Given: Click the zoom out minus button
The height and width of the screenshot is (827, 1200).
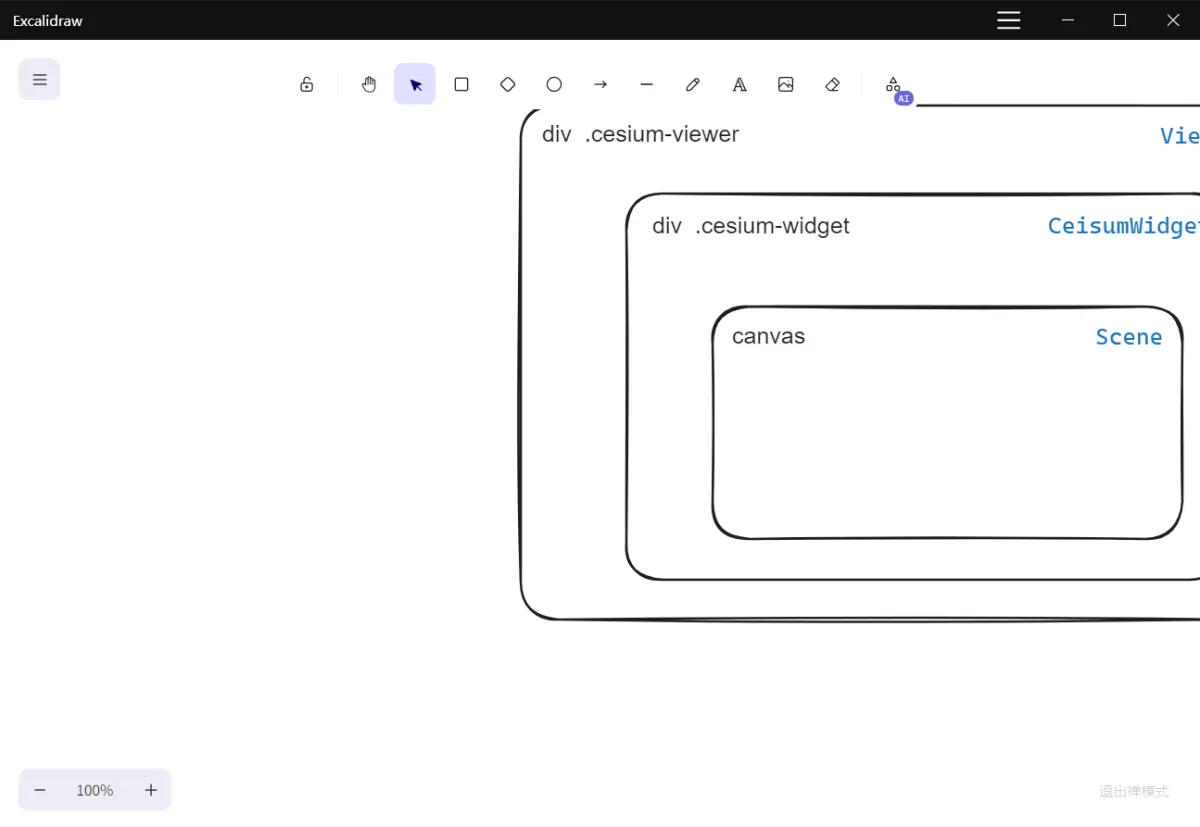Looking at the screenshot, I should pyautogui.click(x=40, y=790).
